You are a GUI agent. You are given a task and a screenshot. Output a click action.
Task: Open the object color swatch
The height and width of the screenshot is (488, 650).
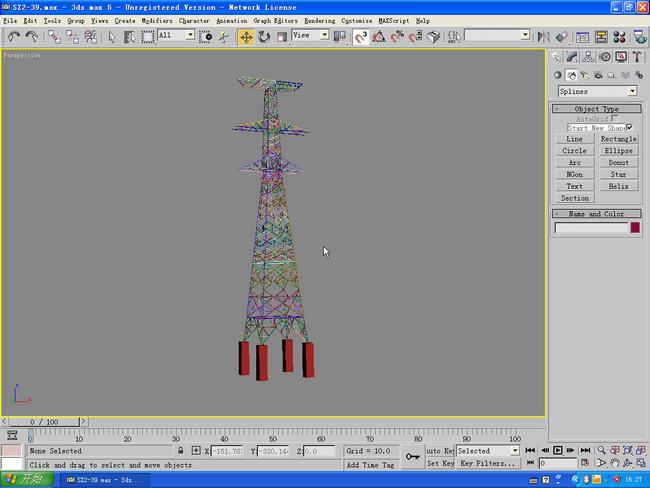click(x=635, y=228)
